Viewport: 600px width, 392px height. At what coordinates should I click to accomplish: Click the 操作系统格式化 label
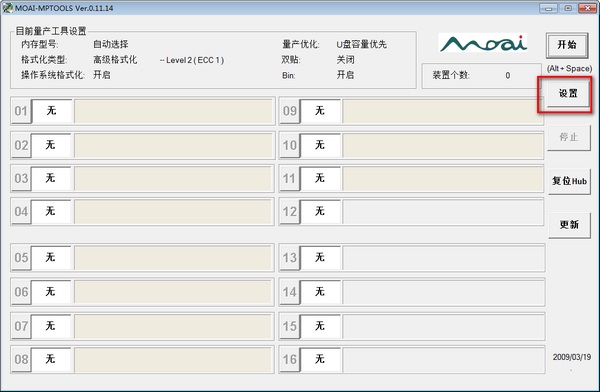(x=53, y=75)
